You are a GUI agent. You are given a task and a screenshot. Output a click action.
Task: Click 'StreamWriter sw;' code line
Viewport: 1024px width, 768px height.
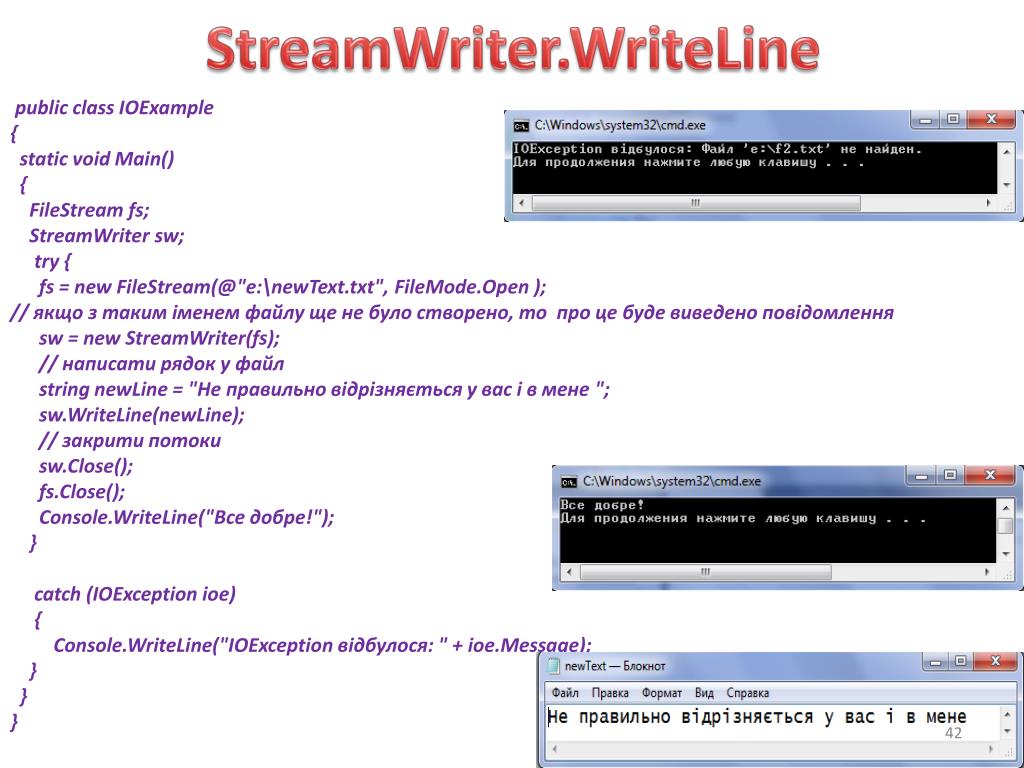106,236
